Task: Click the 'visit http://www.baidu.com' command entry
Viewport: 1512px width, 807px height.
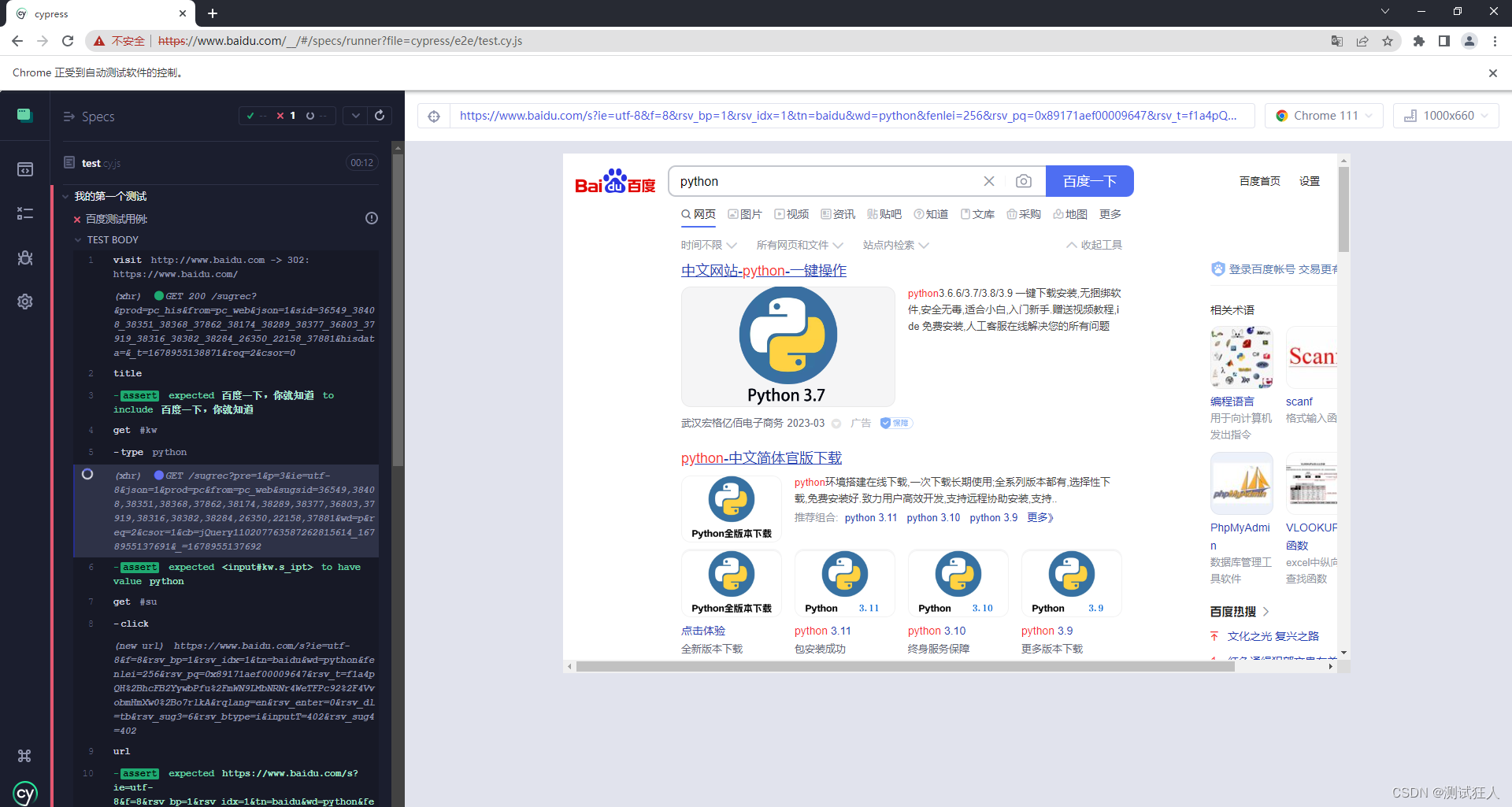Action: click(x=226, y=267)
